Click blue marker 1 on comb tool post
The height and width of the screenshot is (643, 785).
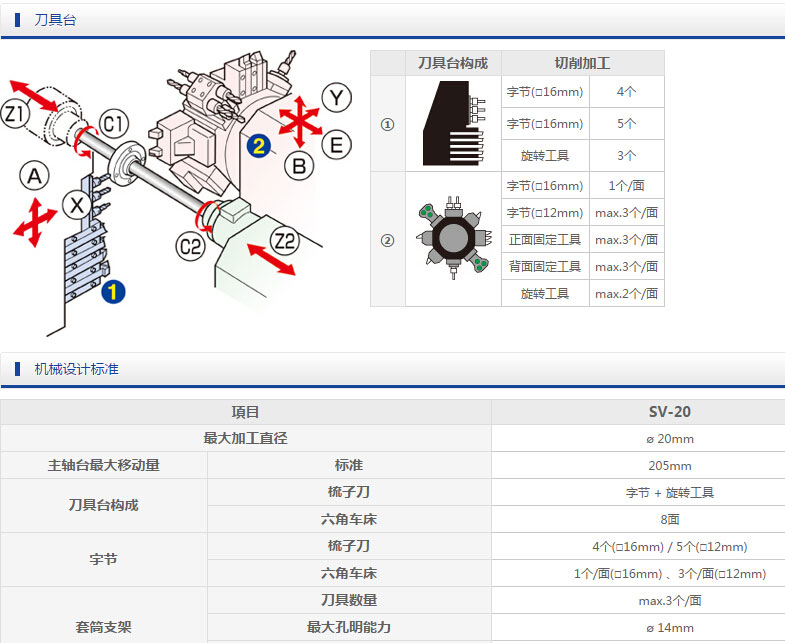(115, 291)
